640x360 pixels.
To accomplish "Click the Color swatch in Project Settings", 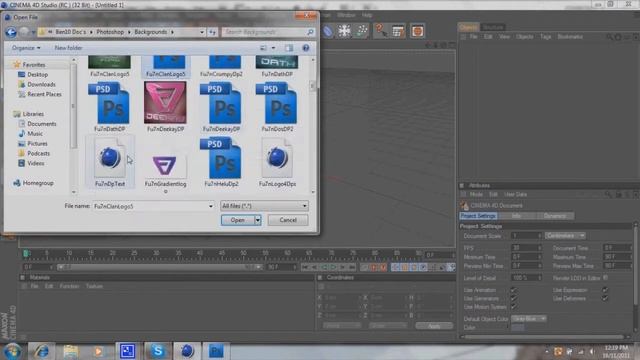I will [518, 327].
